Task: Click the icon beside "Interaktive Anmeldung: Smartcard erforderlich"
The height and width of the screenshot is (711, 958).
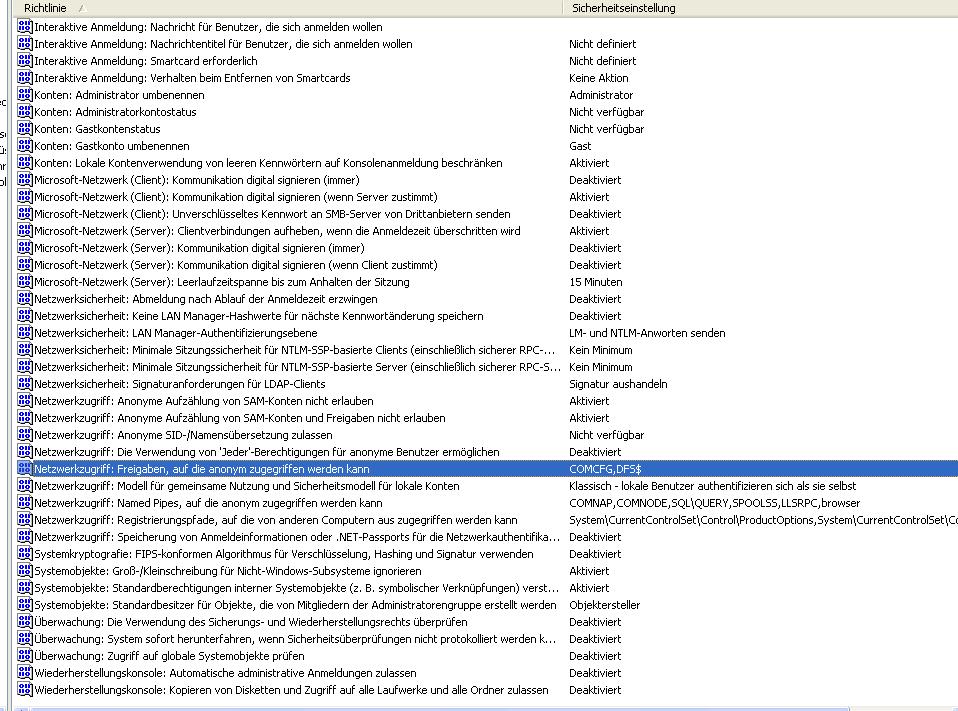Action: coord(24,60)
